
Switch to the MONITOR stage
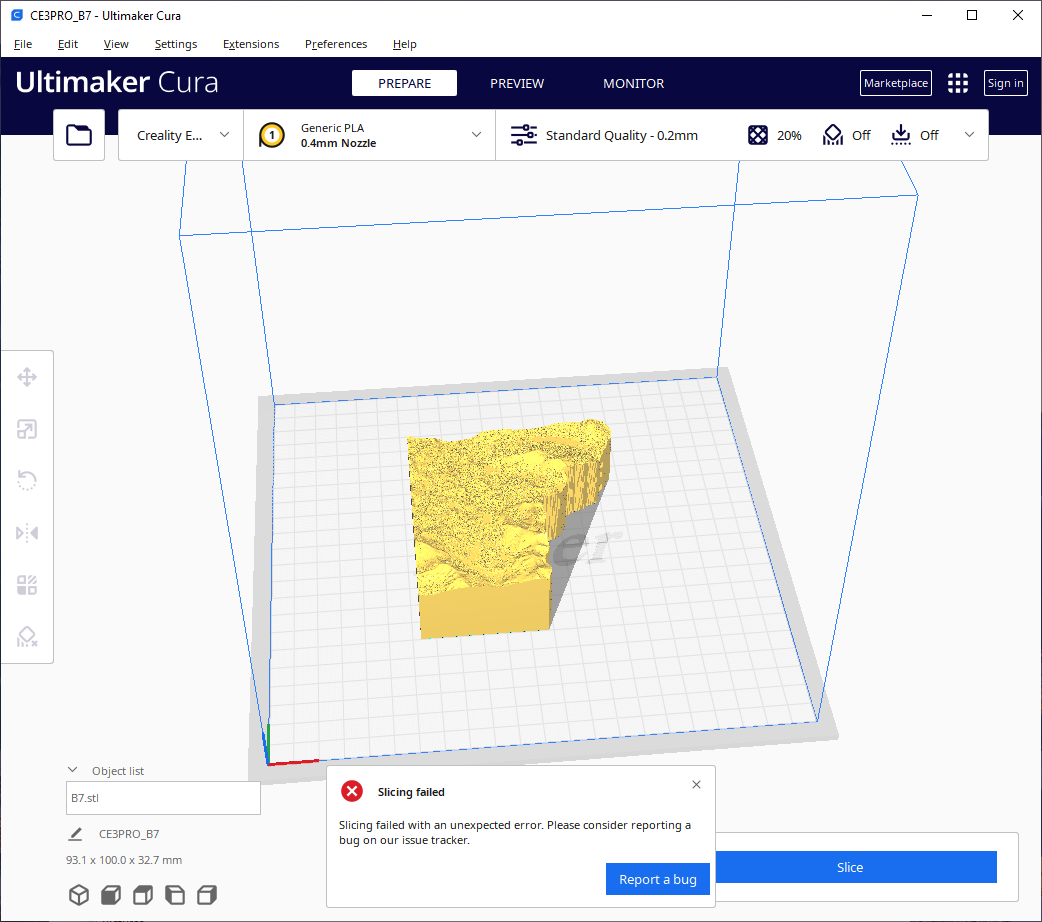point(633,83)
